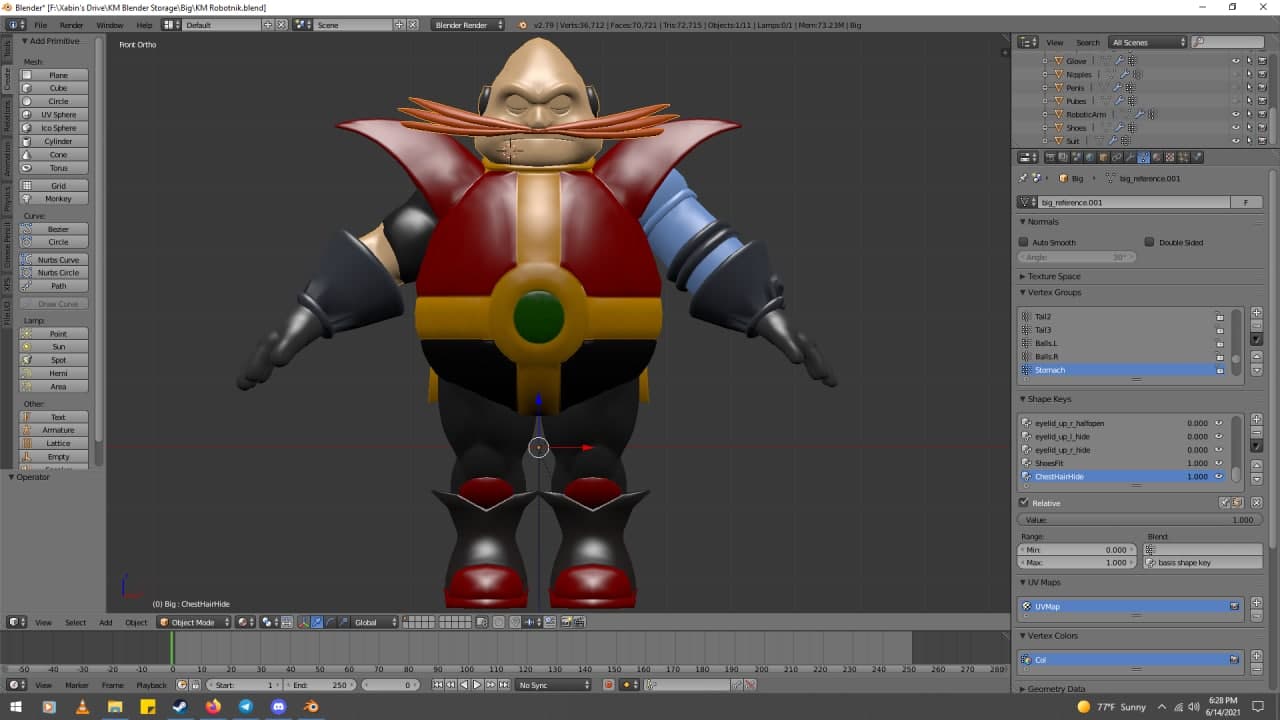Enable the Double Sided checkbox

click(1150, 242)
